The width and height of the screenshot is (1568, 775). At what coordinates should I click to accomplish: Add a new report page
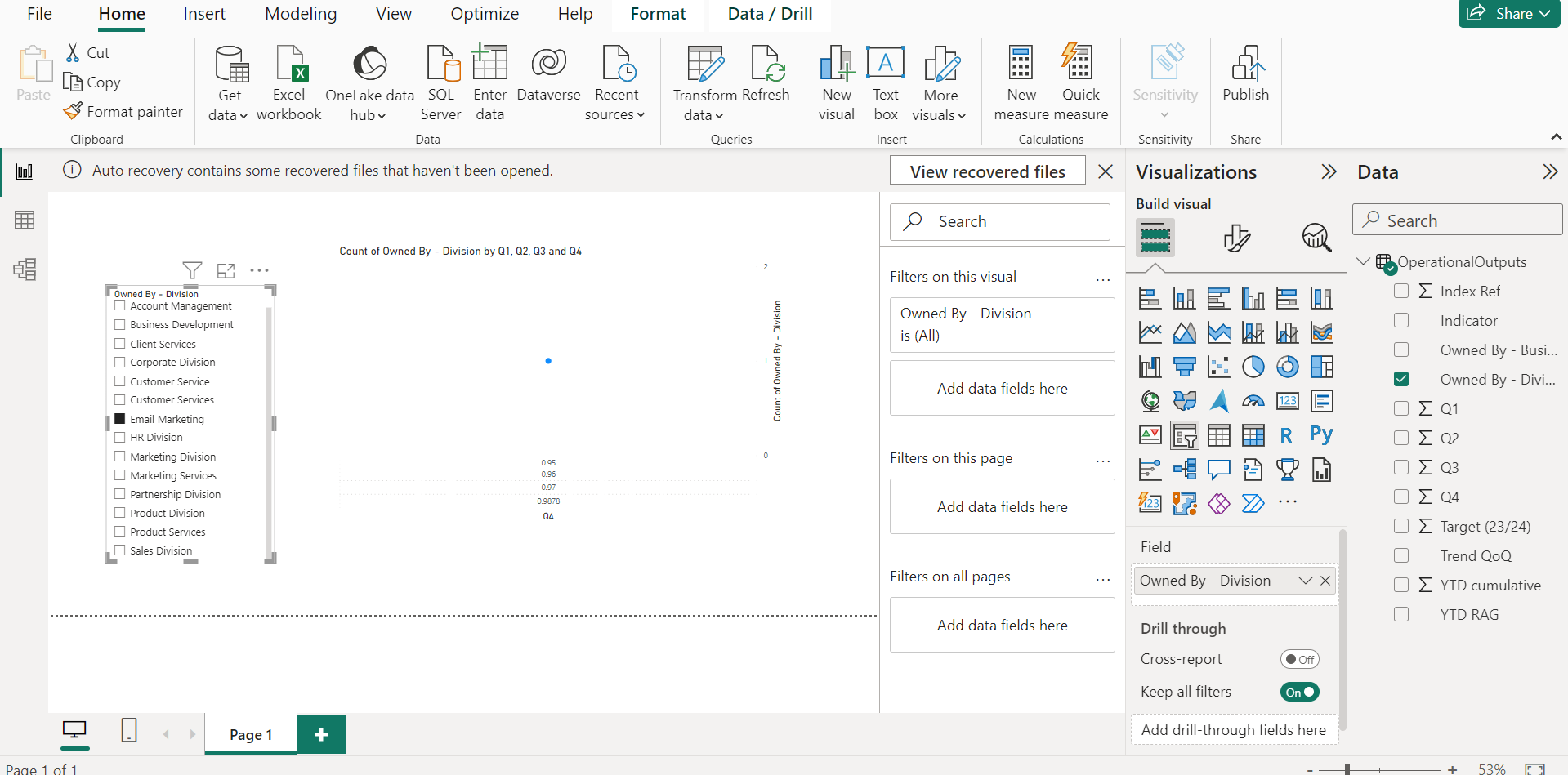[321, 734]
